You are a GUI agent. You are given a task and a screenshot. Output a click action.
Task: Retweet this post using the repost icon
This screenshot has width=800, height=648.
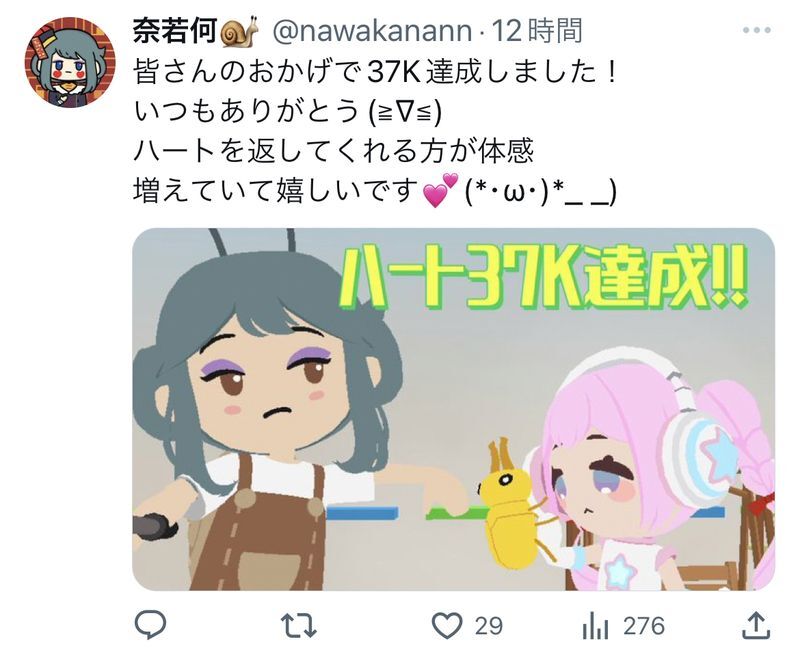click(x=299, y=626)
